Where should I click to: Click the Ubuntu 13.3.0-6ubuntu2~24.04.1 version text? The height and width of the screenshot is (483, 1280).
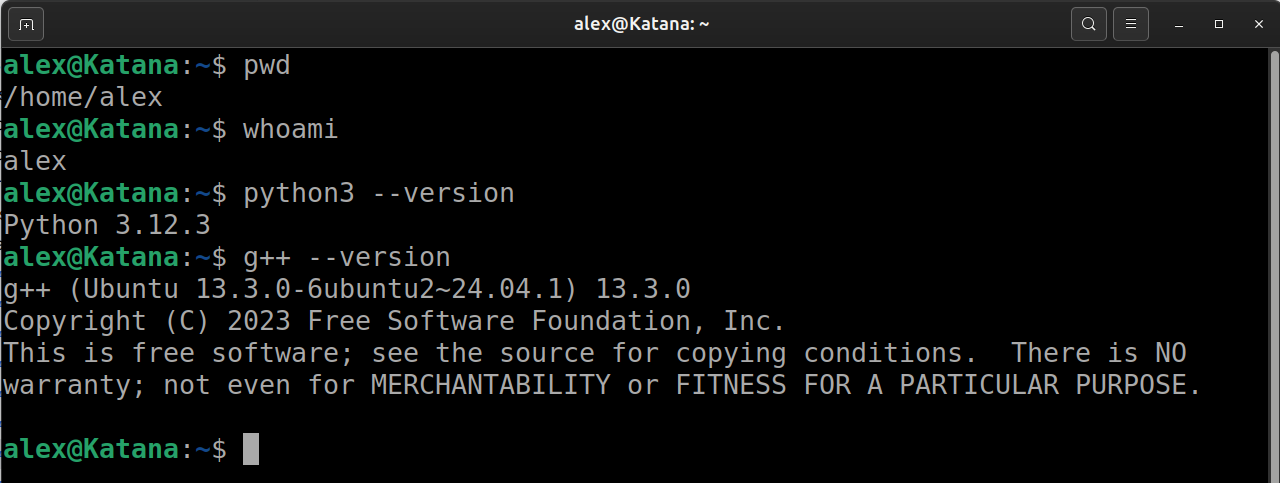[330, 290]
